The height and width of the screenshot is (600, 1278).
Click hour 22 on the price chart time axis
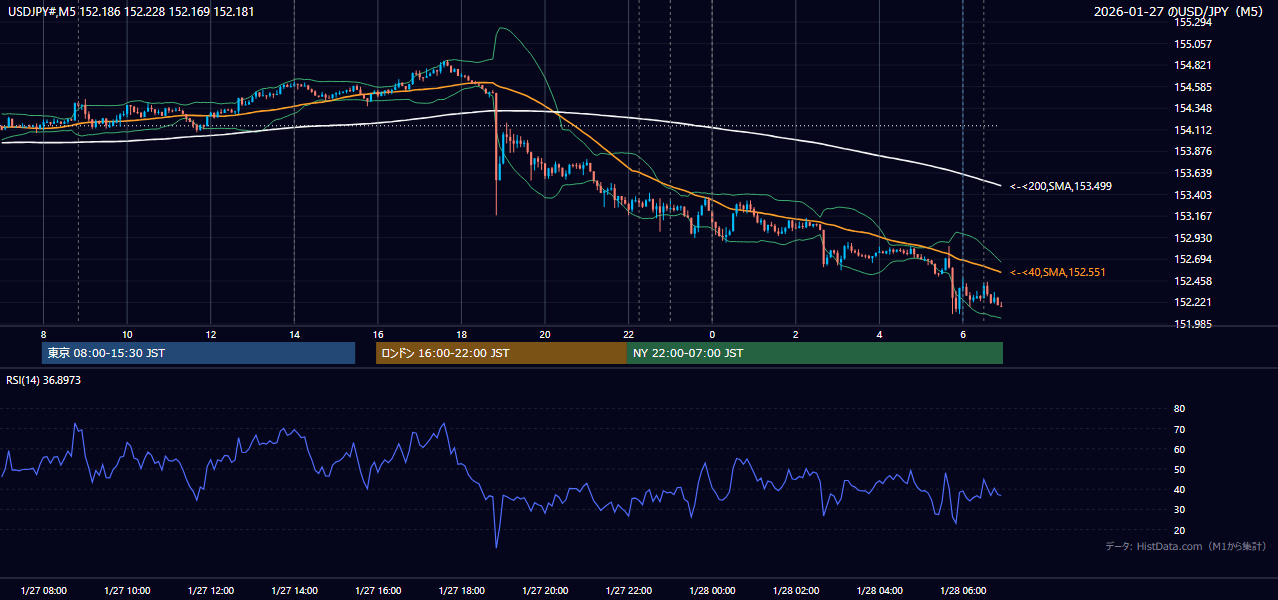coord(629,334)
